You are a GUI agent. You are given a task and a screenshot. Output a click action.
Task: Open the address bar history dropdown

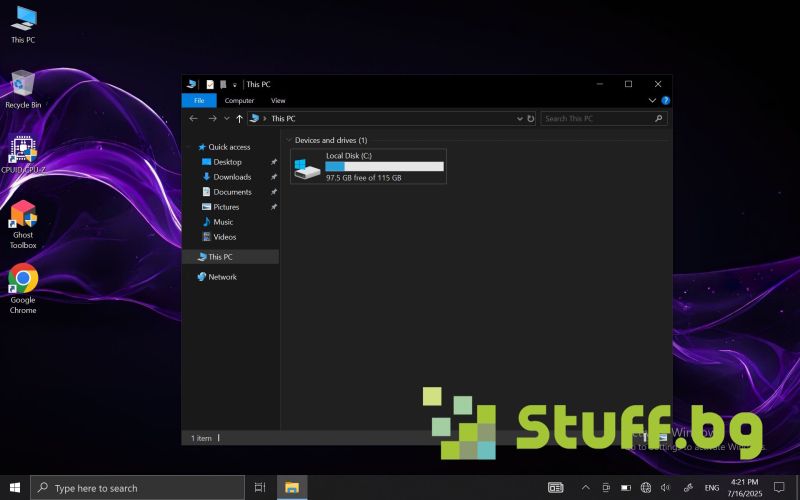pyautogui.click(x=520, y=118)
